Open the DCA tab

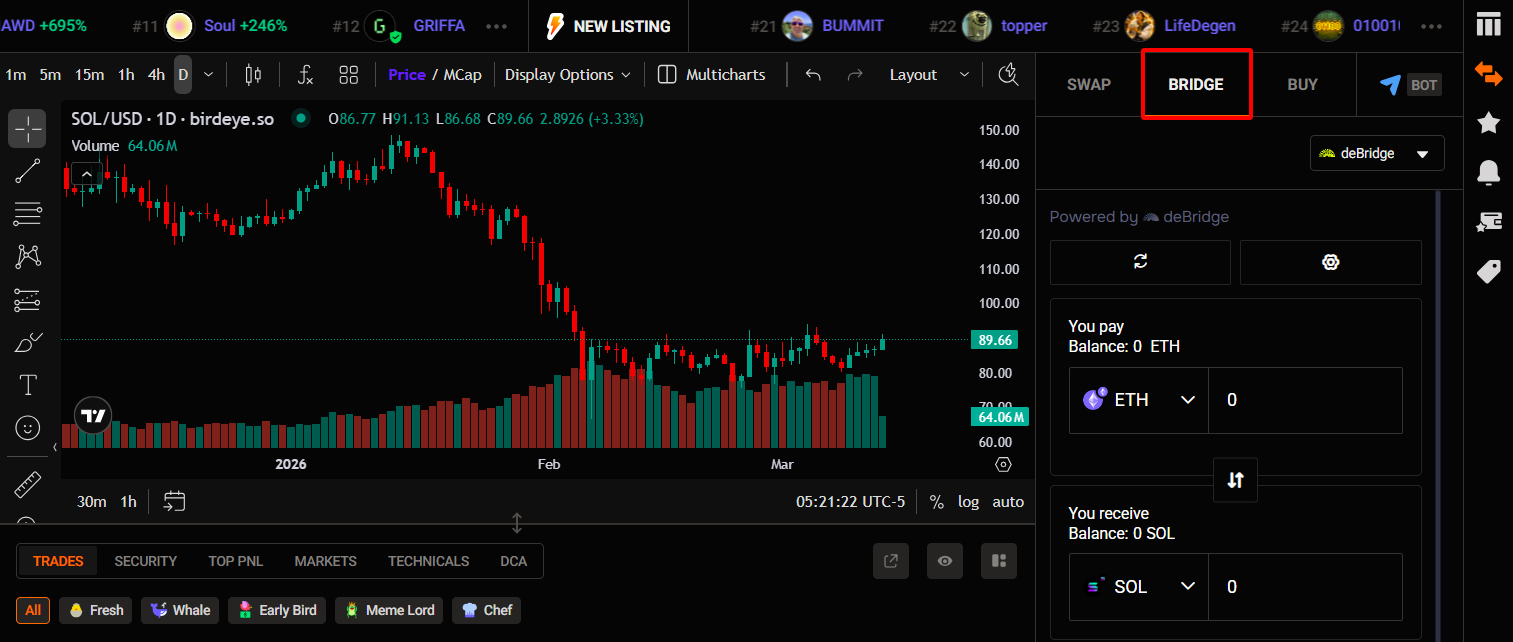pyautogui.click(x=513, y=561)
